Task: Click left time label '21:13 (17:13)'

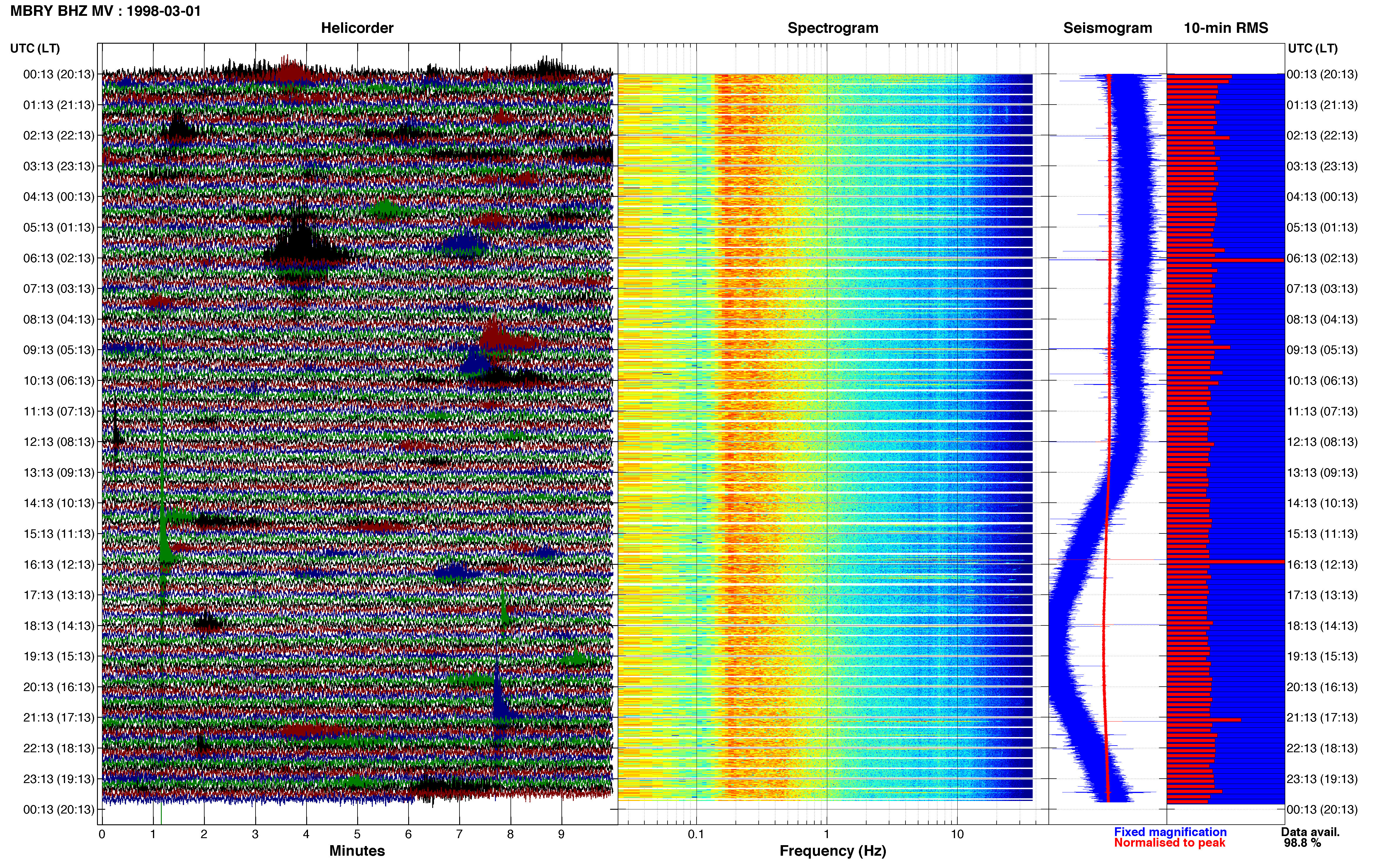Action: point(59,718)
